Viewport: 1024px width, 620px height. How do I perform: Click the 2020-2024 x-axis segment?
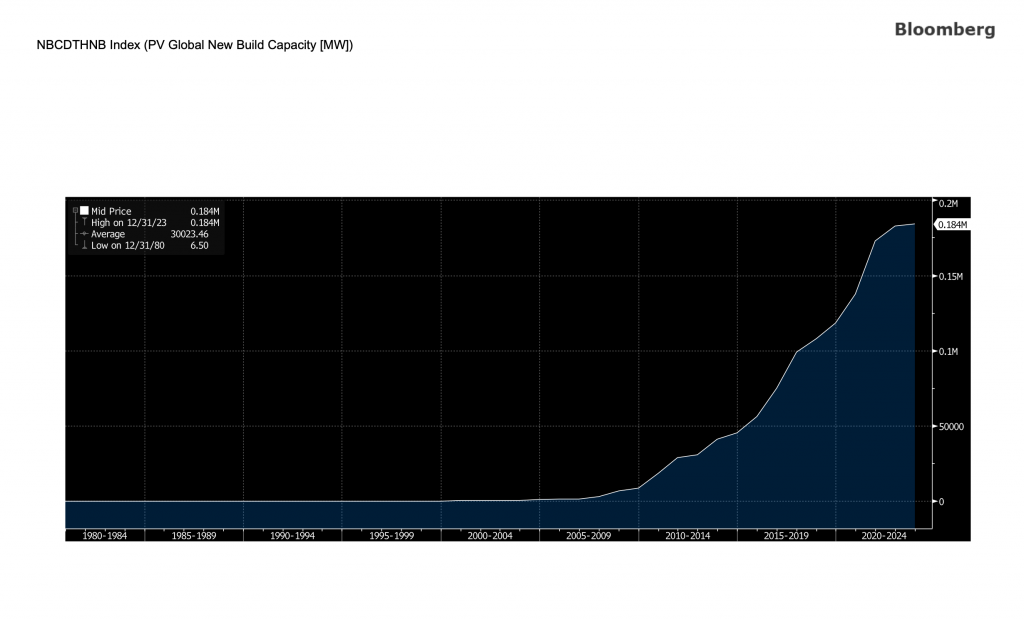coord(884,536)
